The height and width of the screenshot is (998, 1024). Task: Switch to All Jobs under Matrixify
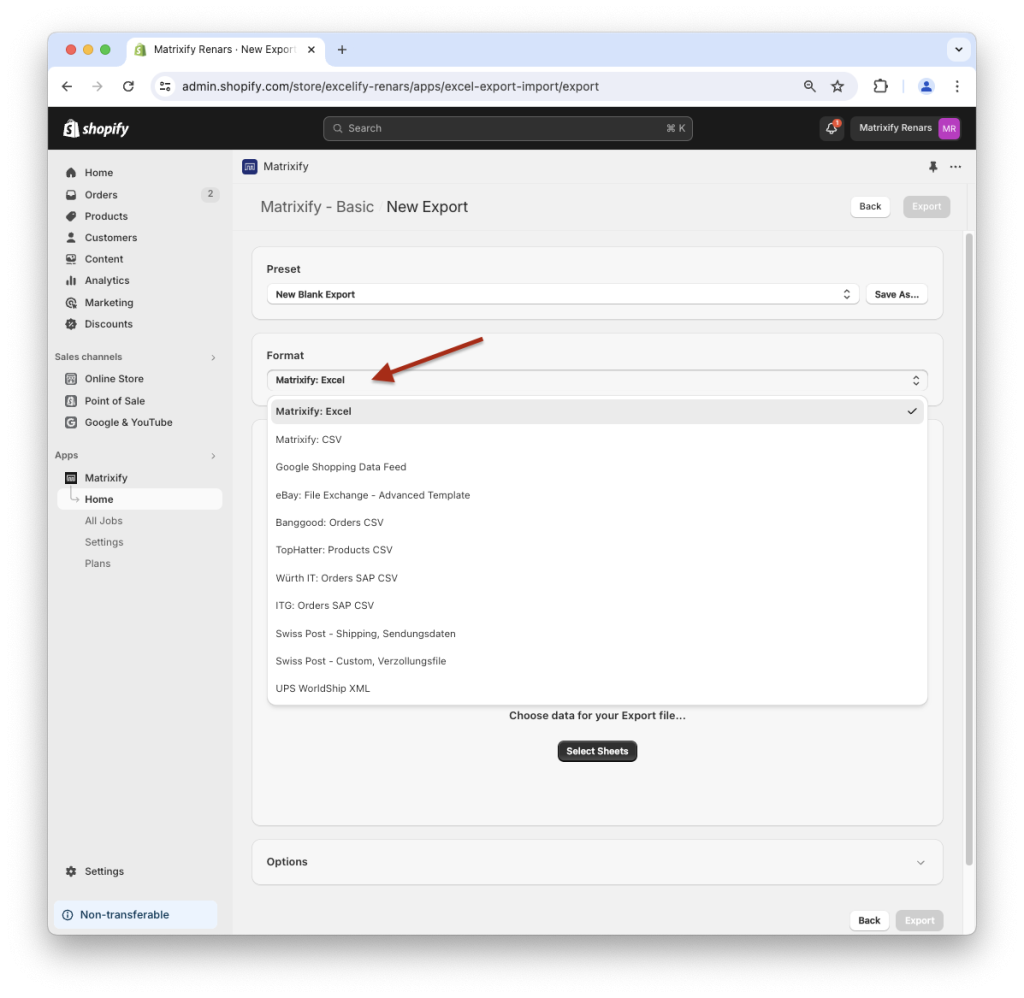tap(103, 520)
